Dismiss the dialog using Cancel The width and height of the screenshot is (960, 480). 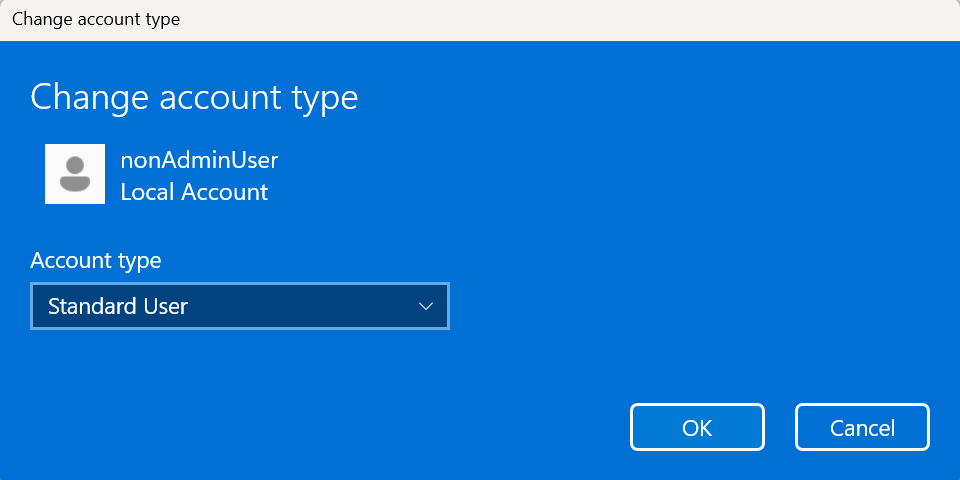pos(862,428)
